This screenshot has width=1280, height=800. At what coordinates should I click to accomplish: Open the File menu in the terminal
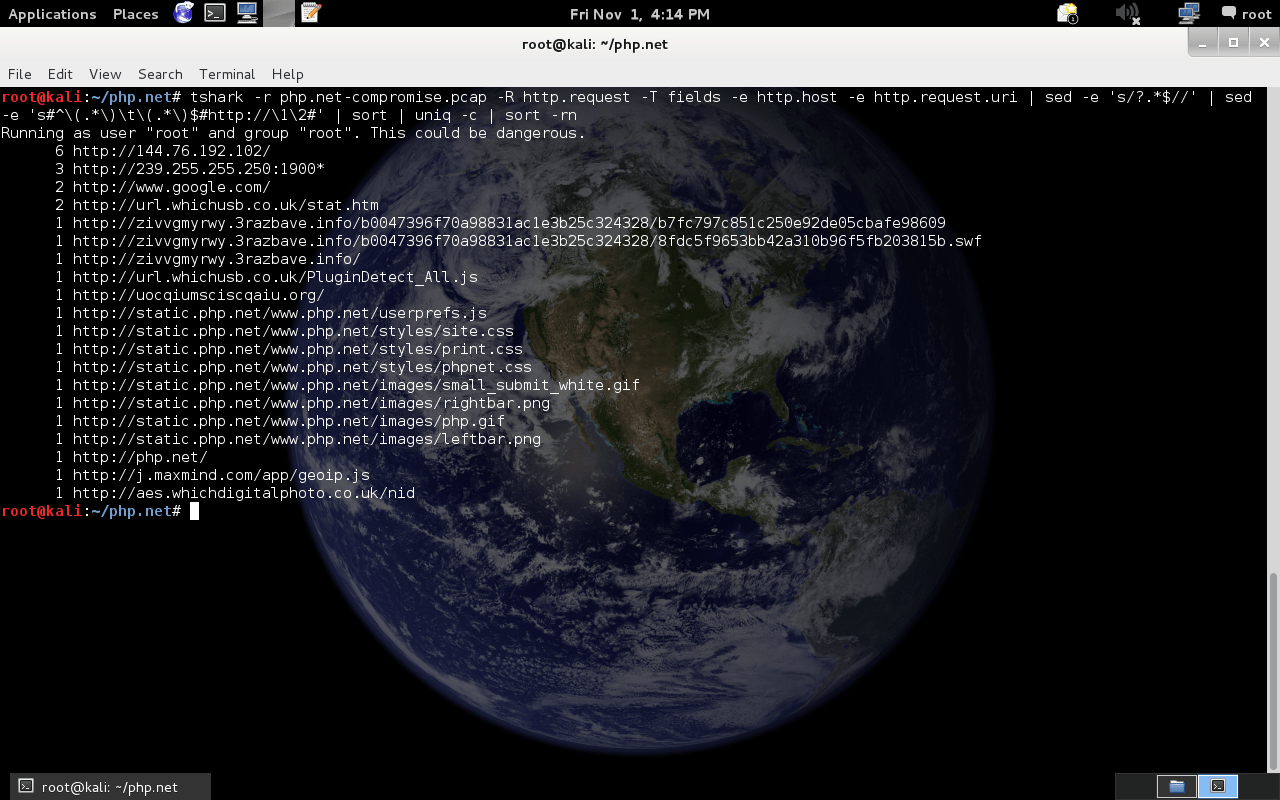click(x=20, y=74)
